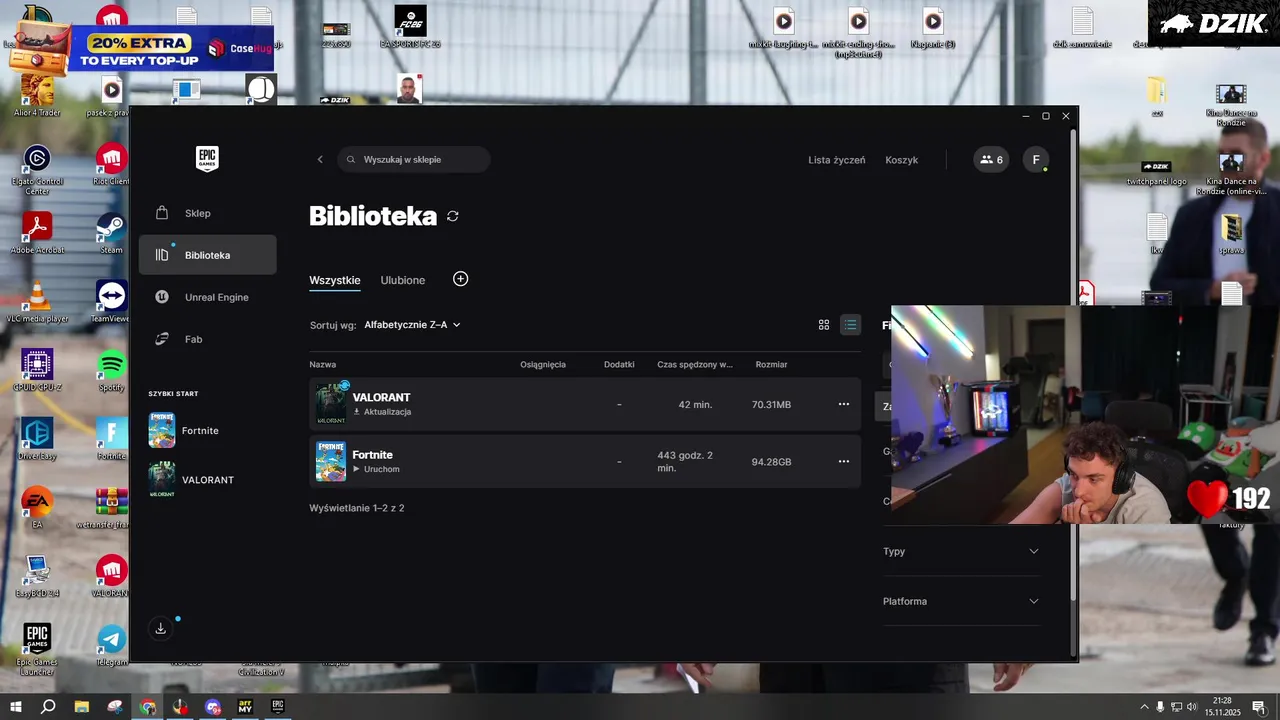Open the Steam desktop icon
The width and height of the screenshot is (1280, 720).
111,233
